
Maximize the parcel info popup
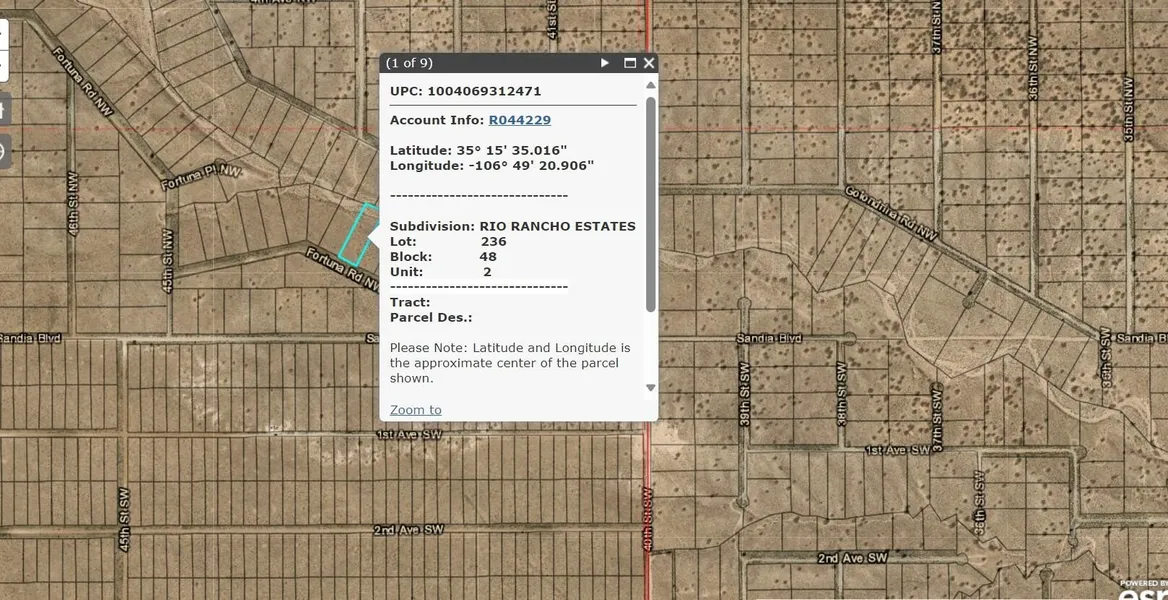pyautogui.click(x=630, y=63)
